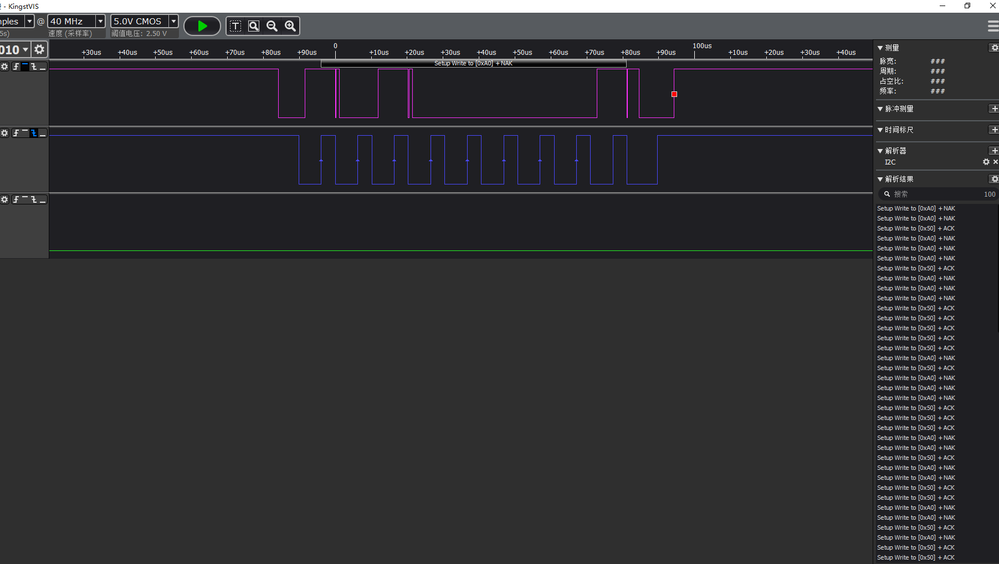Set rising edge trigger on blue channel
The width and height of the screenshot is (999, 564).
coord(15,133)
